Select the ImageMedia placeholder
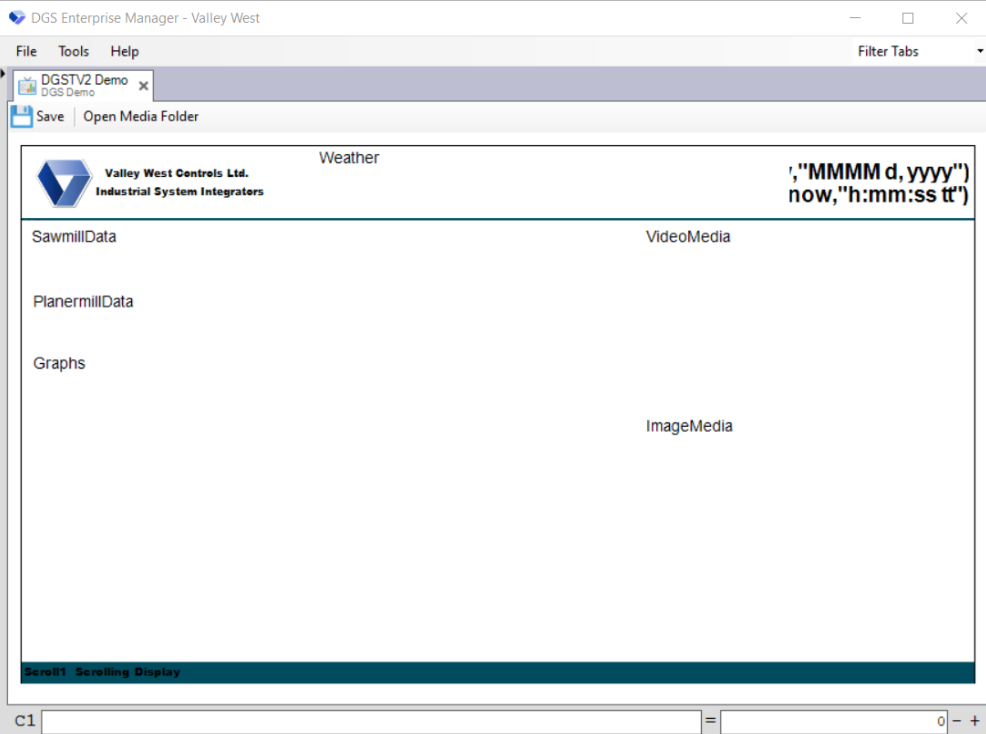 (x=688, y=425)
